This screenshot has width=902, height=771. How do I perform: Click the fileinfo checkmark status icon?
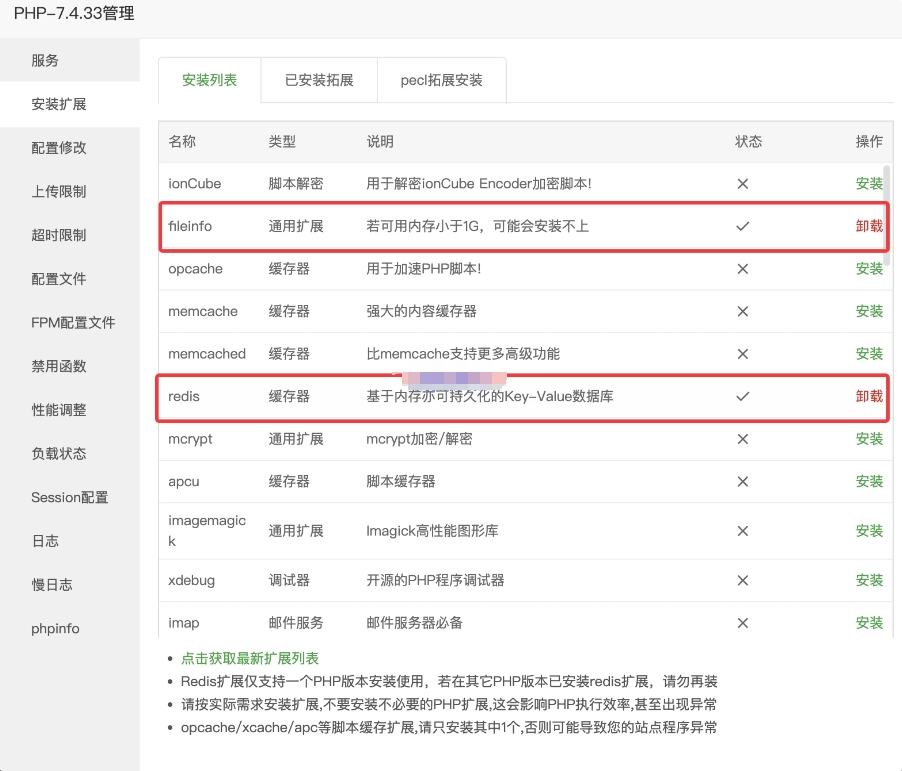[743, 226]
